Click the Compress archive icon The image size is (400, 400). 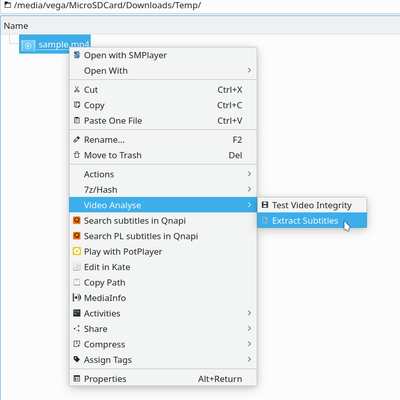coord(77,344)
